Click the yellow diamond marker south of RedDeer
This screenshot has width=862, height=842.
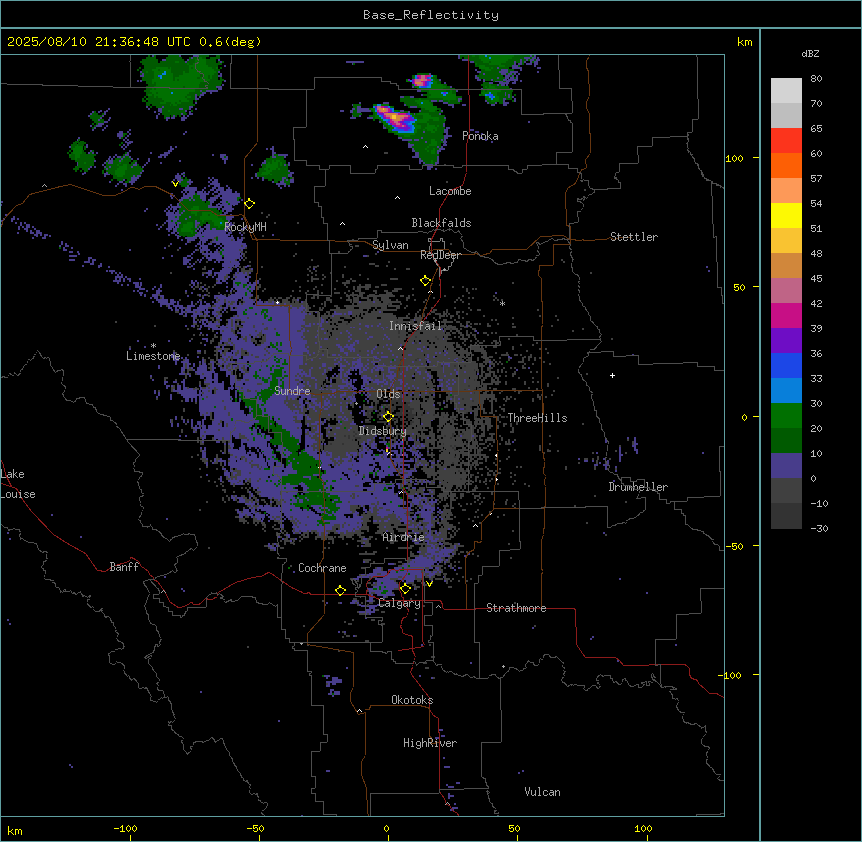pos(426,281)
